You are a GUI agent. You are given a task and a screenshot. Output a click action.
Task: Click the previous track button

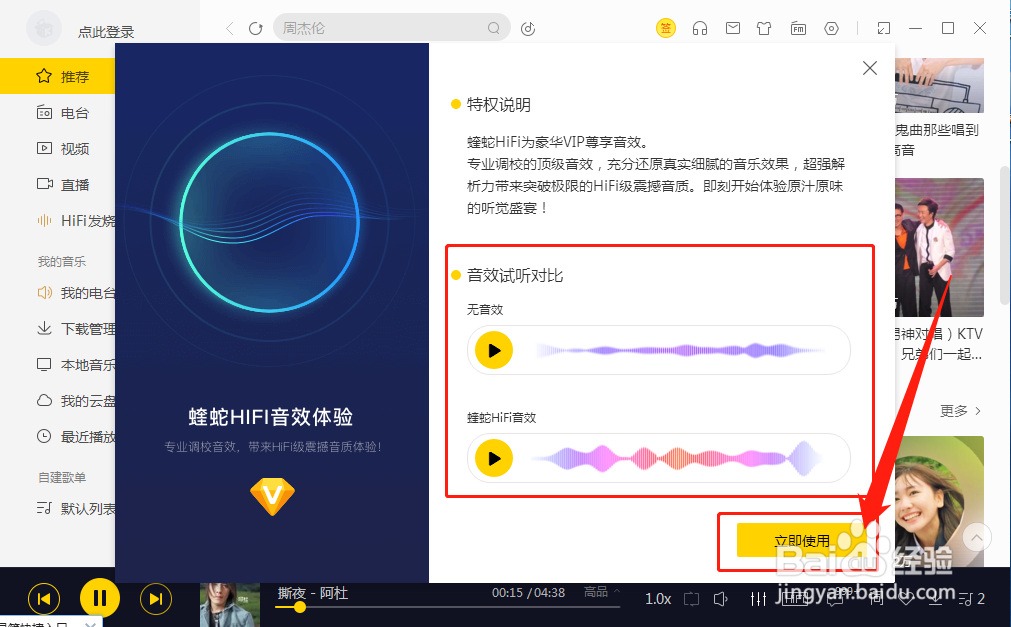44,599
